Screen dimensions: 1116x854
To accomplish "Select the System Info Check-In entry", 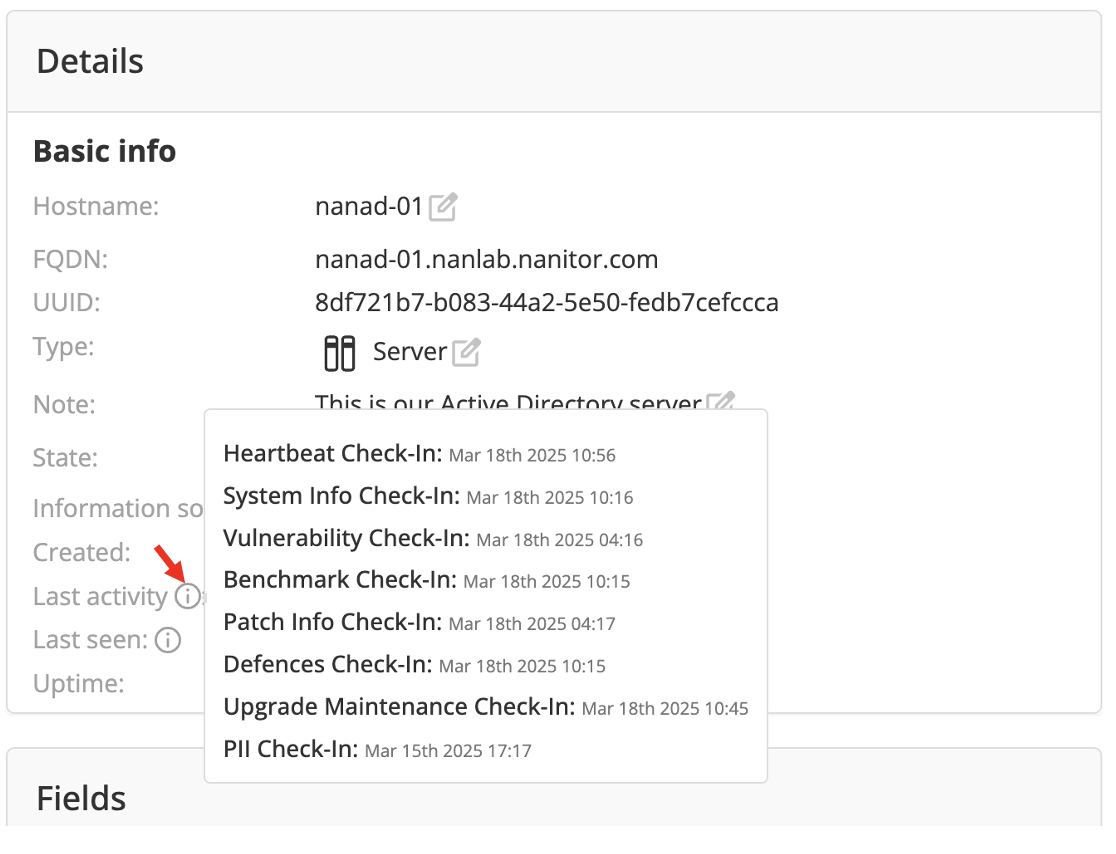I will pyautogui.click(x=428, y=496).
